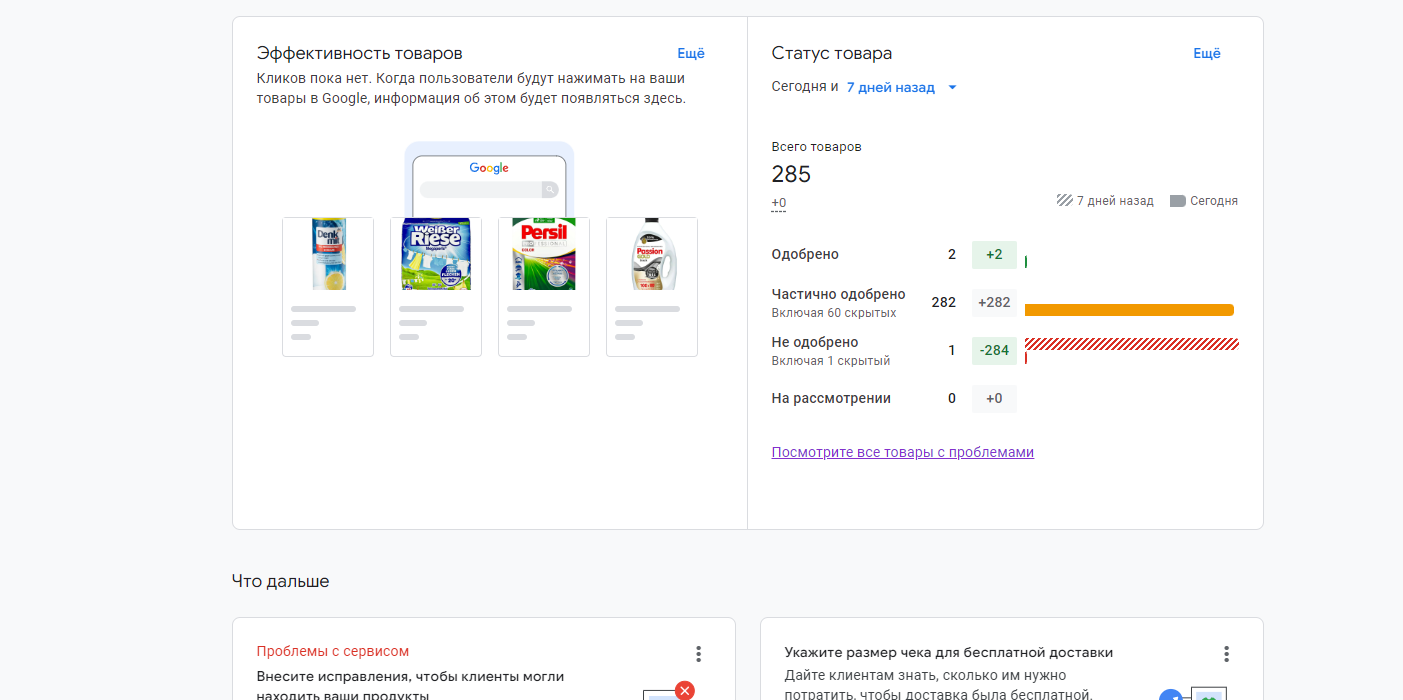The height and width of the screenshot is (700, 1403).
Task: Click the Google logo in phone illustration
Action: click(489, 168)
